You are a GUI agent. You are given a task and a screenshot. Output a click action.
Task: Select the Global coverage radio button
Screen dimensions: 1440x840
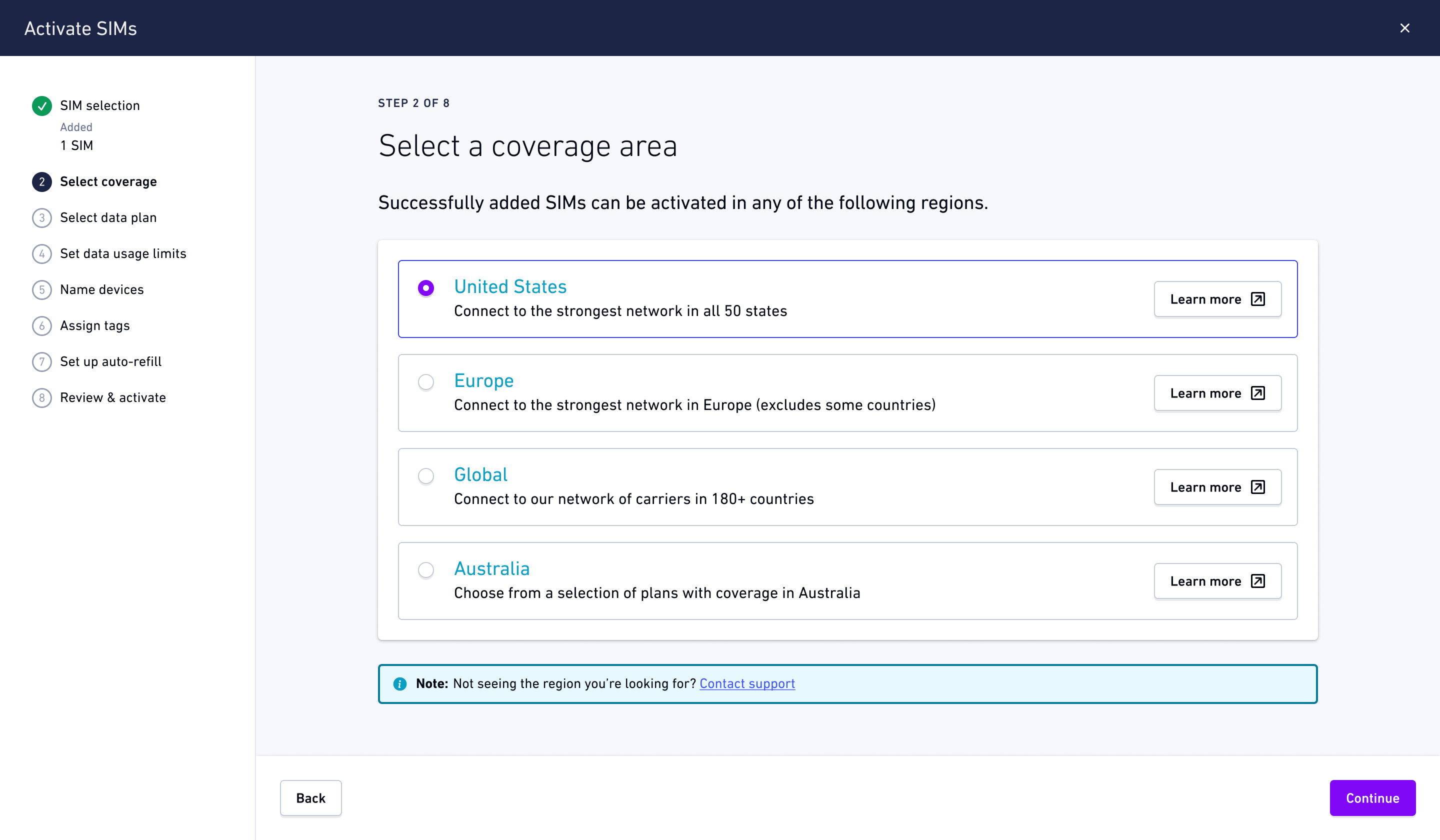[425, 475]
